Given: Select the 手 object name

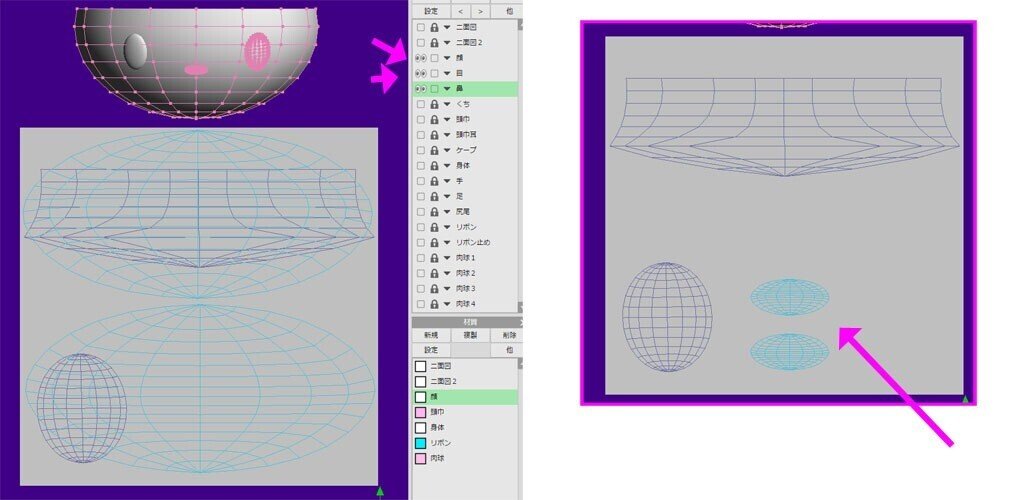Looking at the screenshot, I should pos(459,181).
